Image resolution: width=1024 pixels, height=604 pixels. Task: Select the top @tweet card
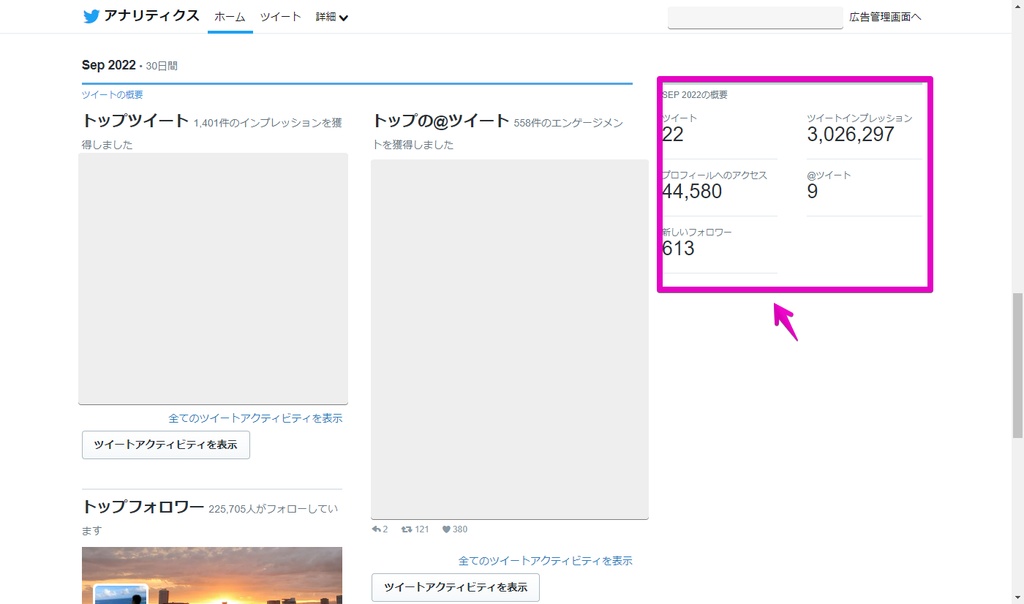(509, 340)
